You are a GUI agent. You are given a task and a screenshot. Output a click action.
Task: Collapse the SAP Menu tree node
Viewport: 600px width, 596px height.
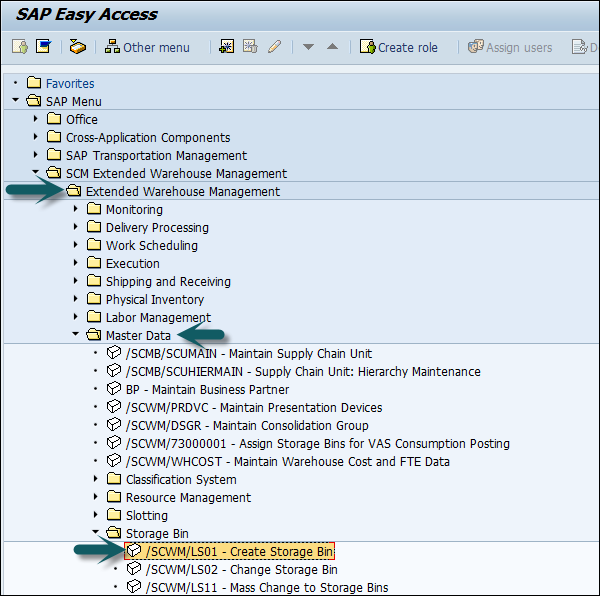[16, 101]
